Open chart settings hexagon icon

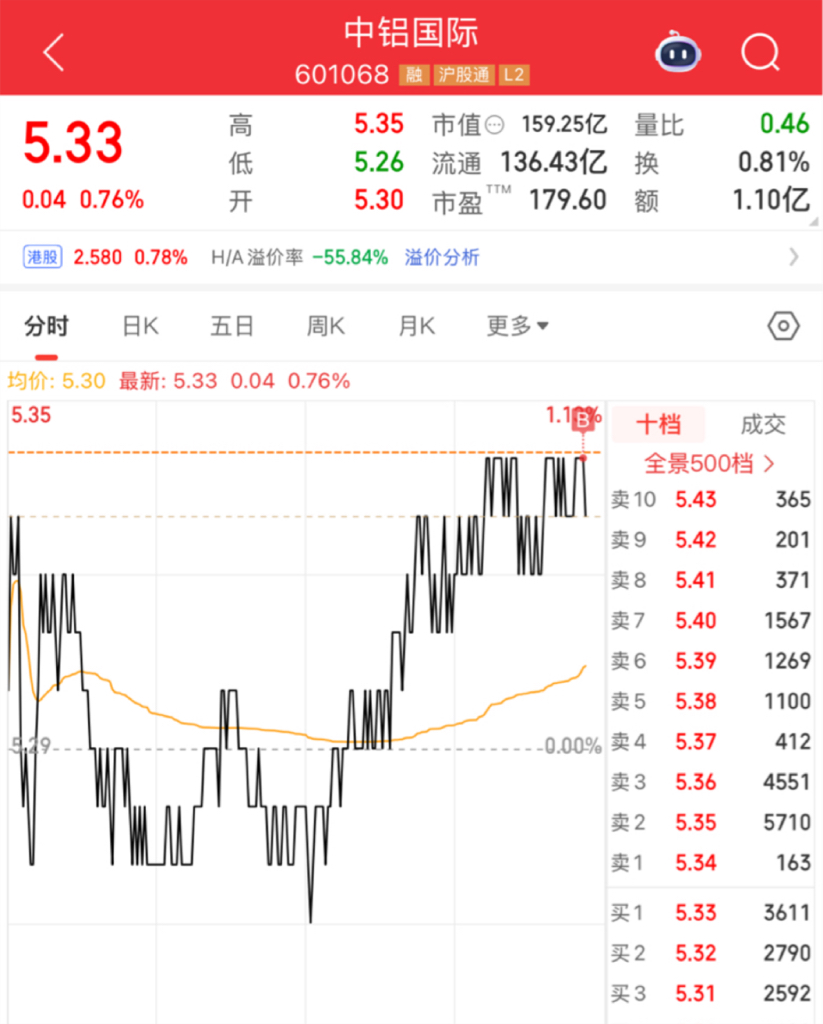783,326
